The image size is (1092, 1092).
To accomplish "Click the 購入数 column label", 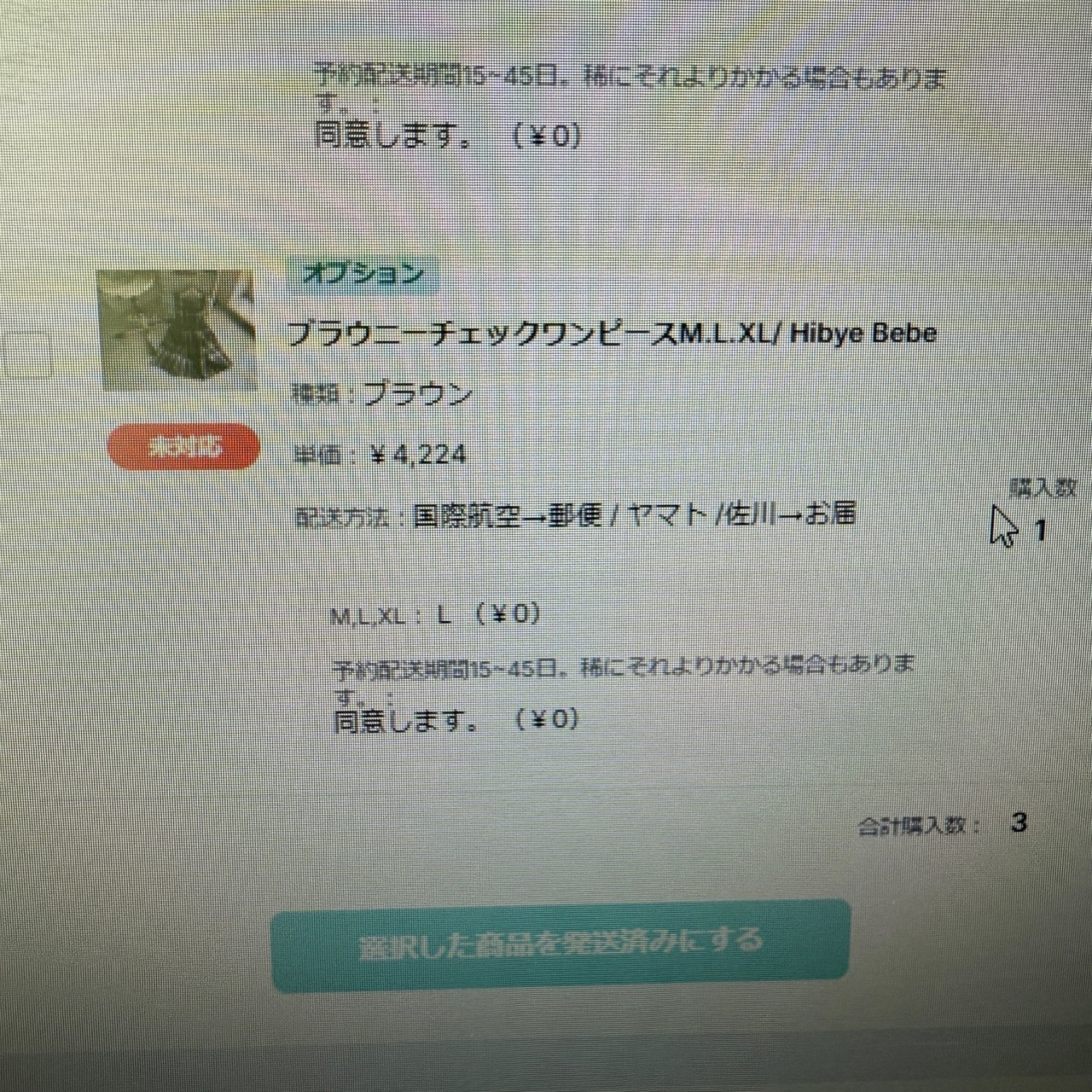I will coord(1043,488).
